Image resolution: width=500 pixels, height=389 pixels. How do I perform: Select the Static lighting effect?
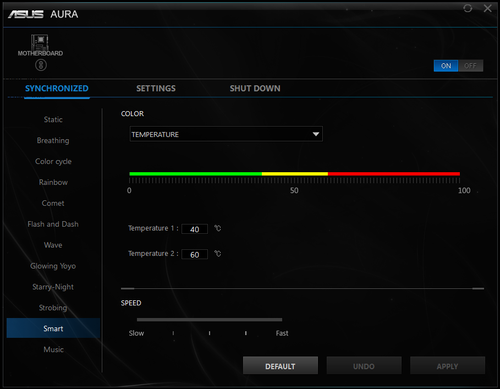click(x=53, y=119)
